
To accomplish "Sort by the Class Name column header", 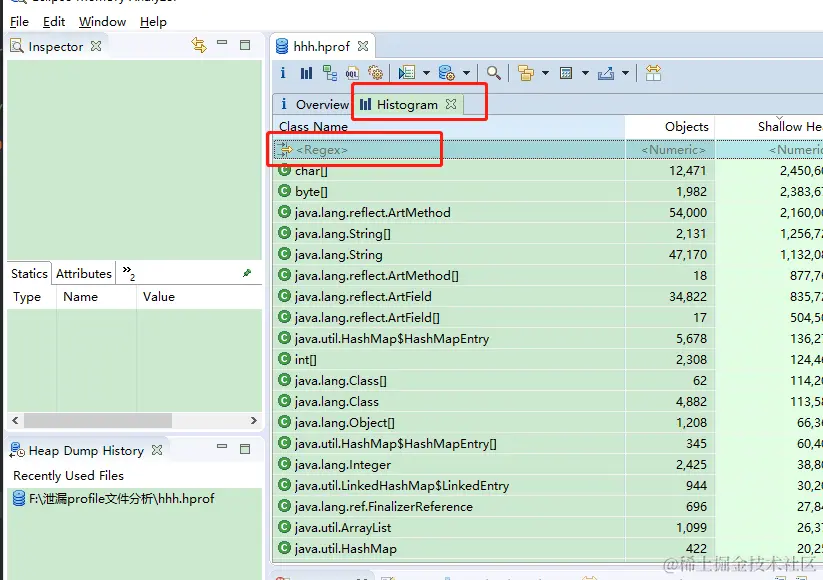I will pos(449,126).
